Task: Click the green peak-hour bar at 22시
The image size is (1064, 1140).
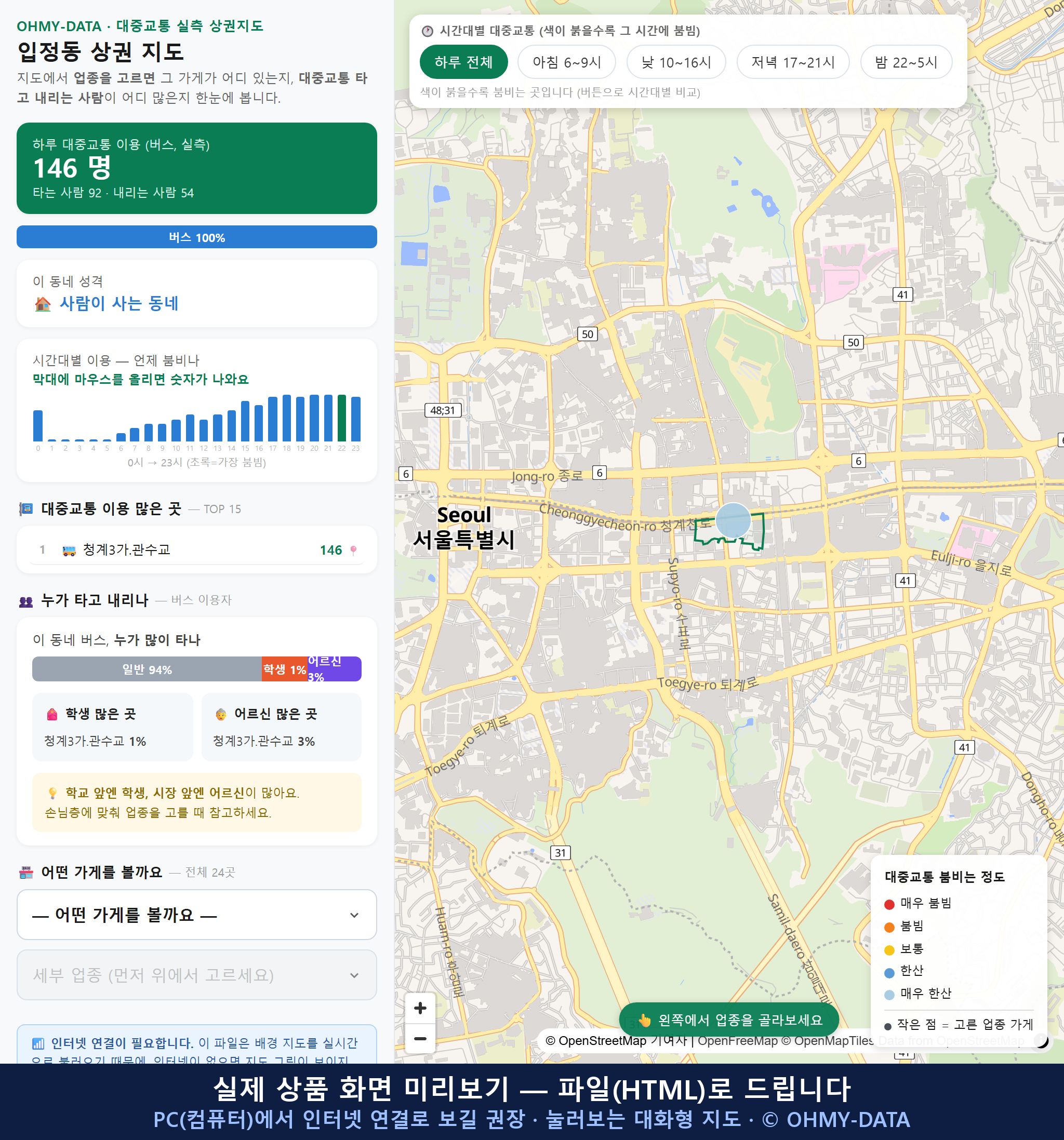Action: [x=342, y=418]
